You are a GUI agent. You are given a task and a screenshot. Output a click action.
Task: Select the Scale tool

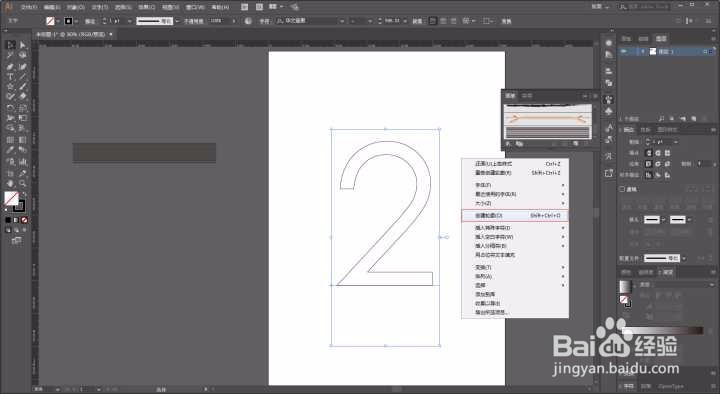click(22, 108)
